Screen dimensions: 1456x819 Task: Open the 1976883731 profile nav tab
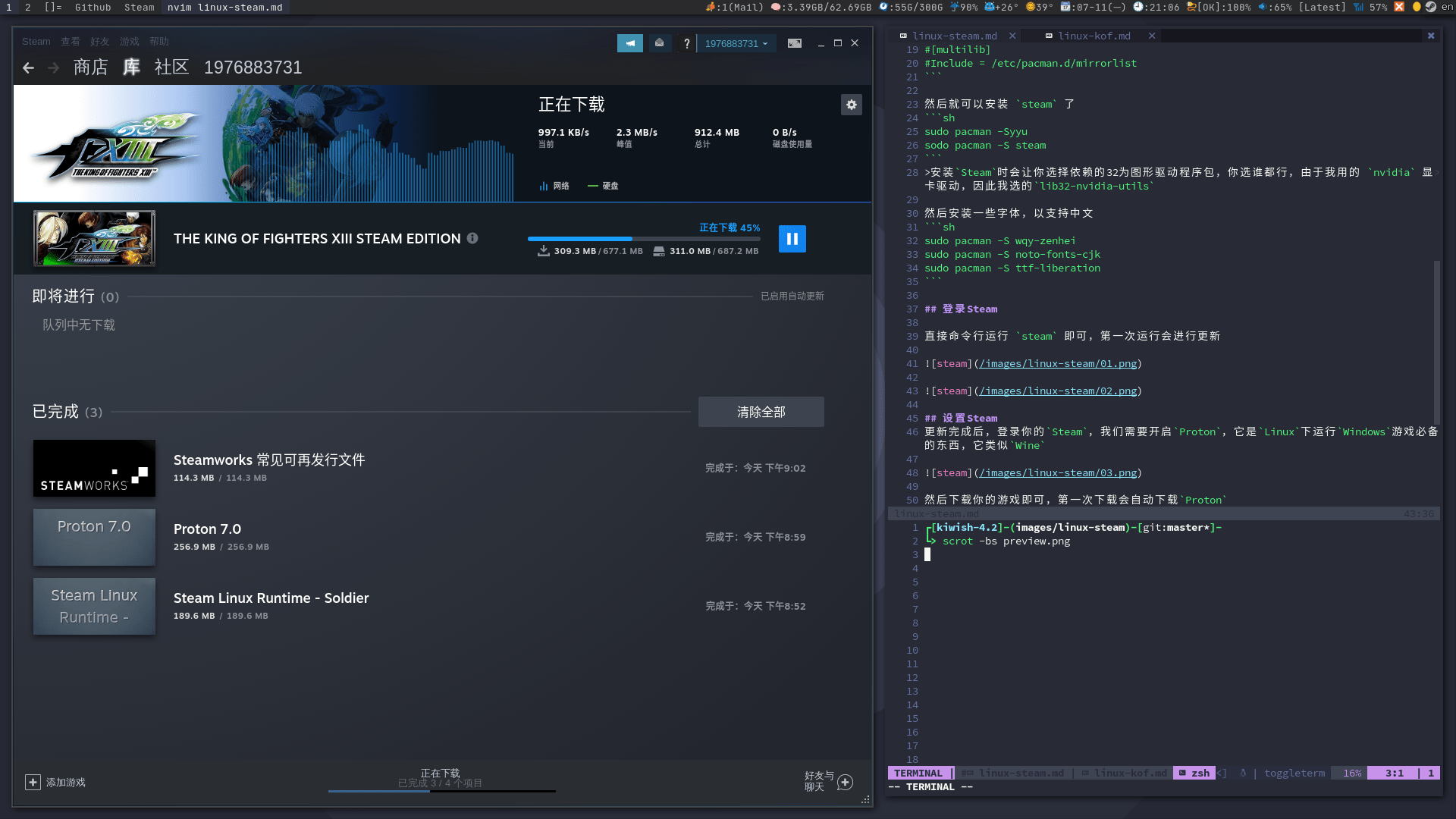click(x=253, y=67)
